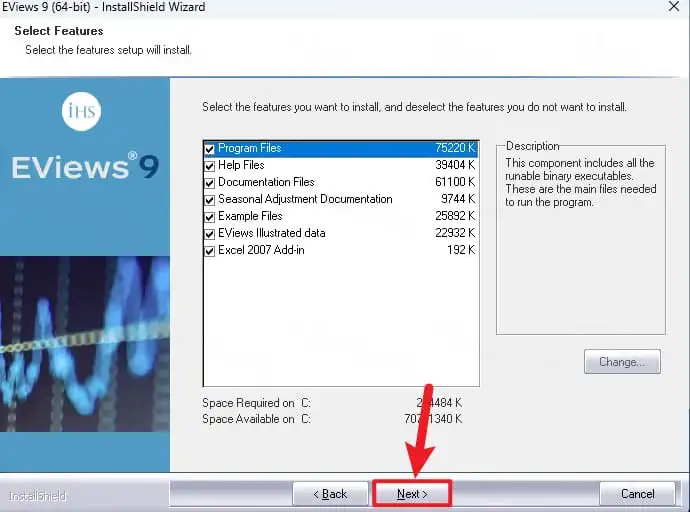Click the Next button

412,494
